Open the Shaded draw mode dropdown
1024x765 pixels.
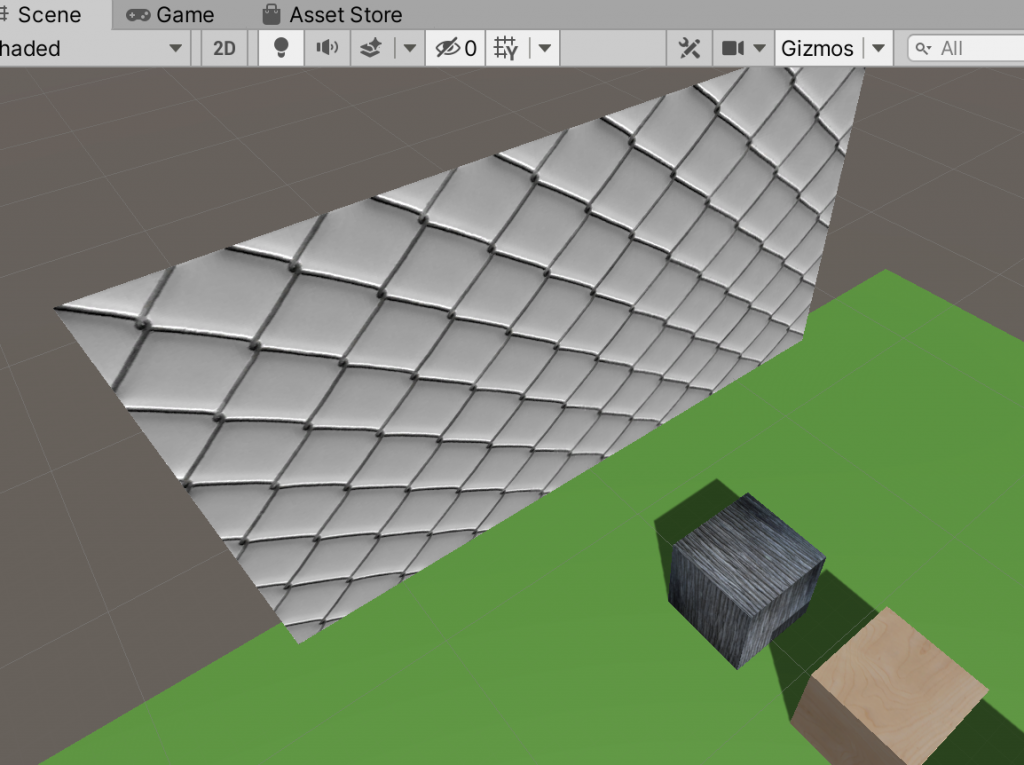92,48
